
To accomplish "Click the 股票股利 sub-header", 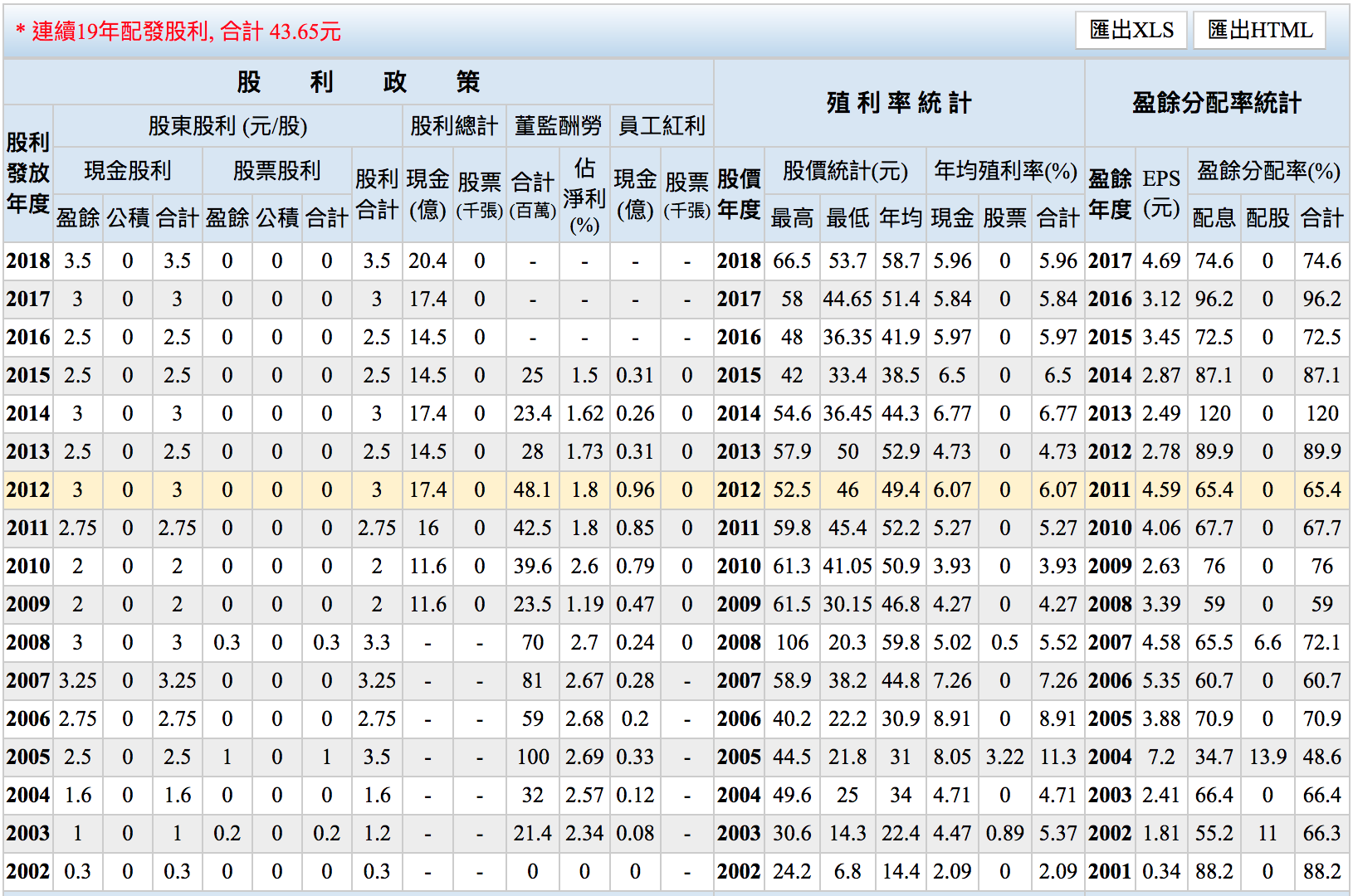I will pos(276,171).
